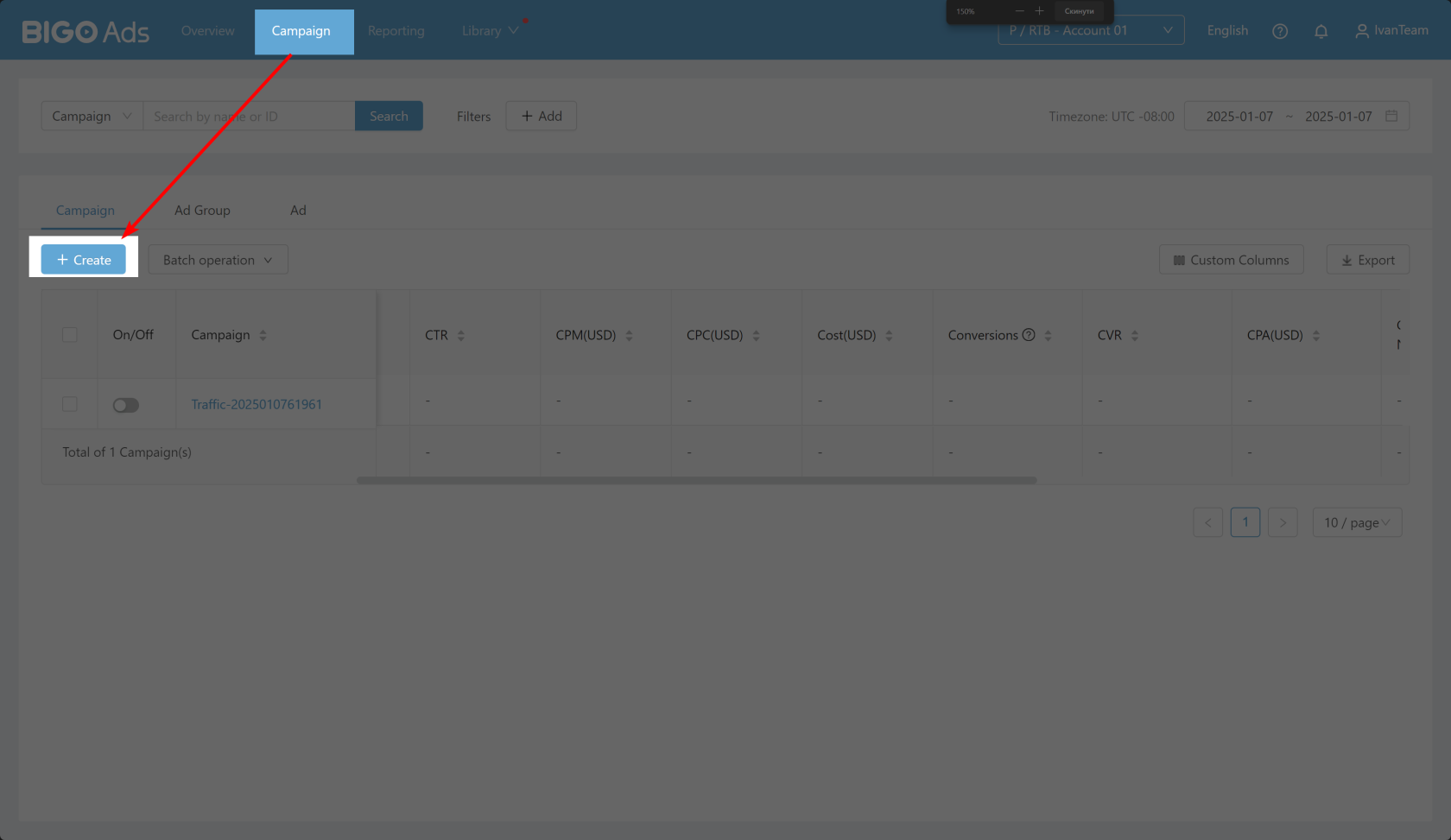Change the 10 / page size dropdown
Viewport: 1451px width, 840px height.
[1357, 522]
